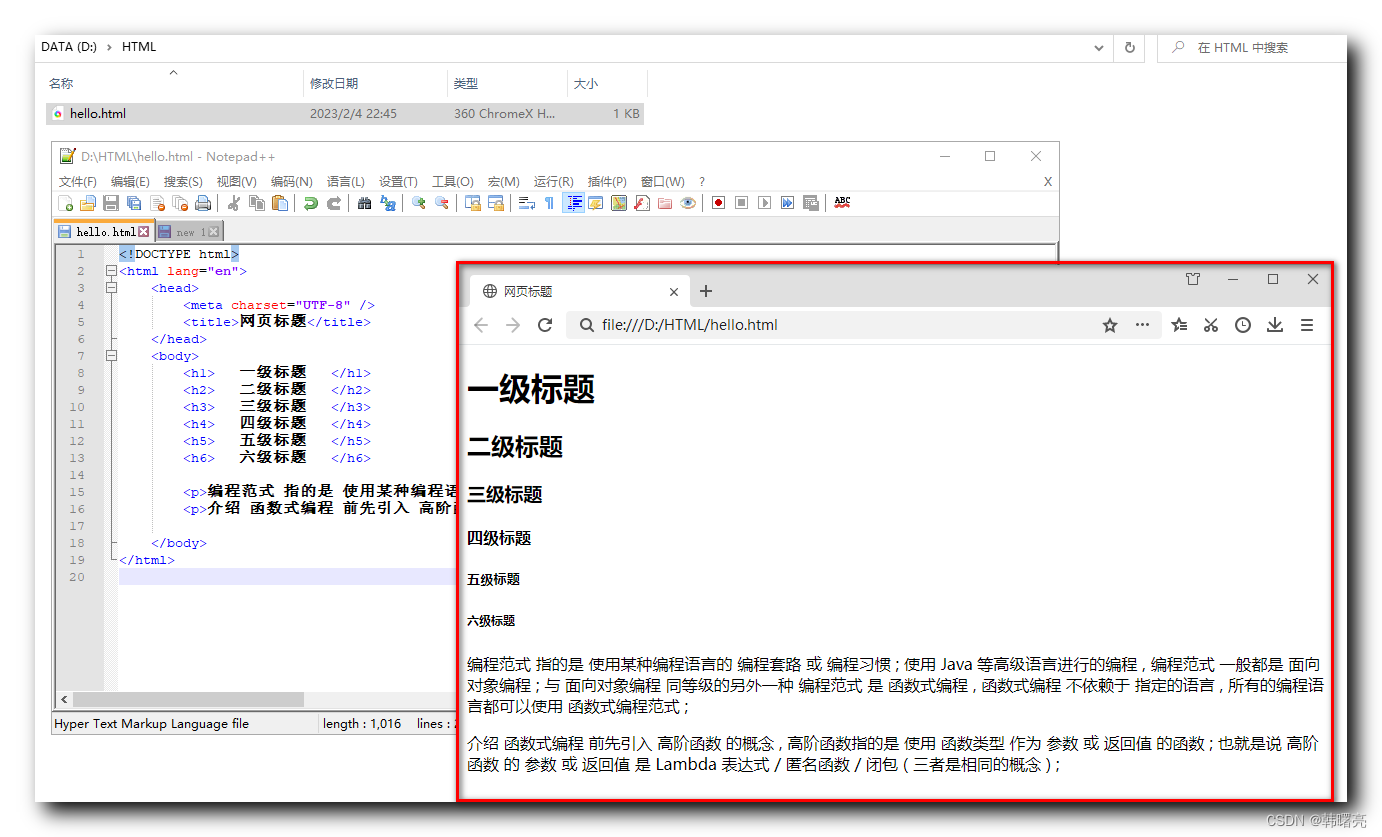Click Save All icon in Notepad++ toolbar

(x=134, y=203)
